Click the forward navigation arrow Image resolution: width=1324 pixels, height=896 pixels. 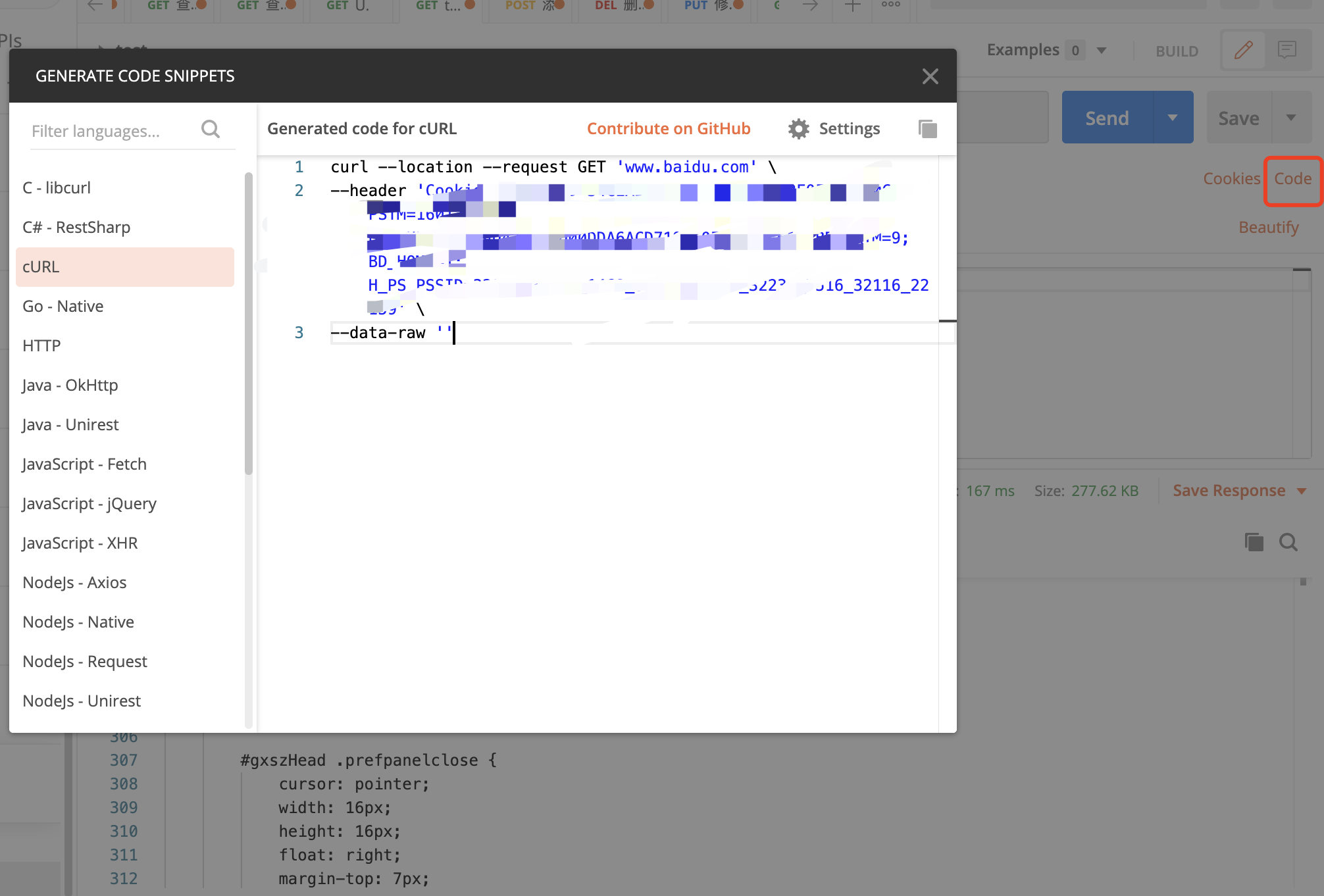tap(810, 5)
